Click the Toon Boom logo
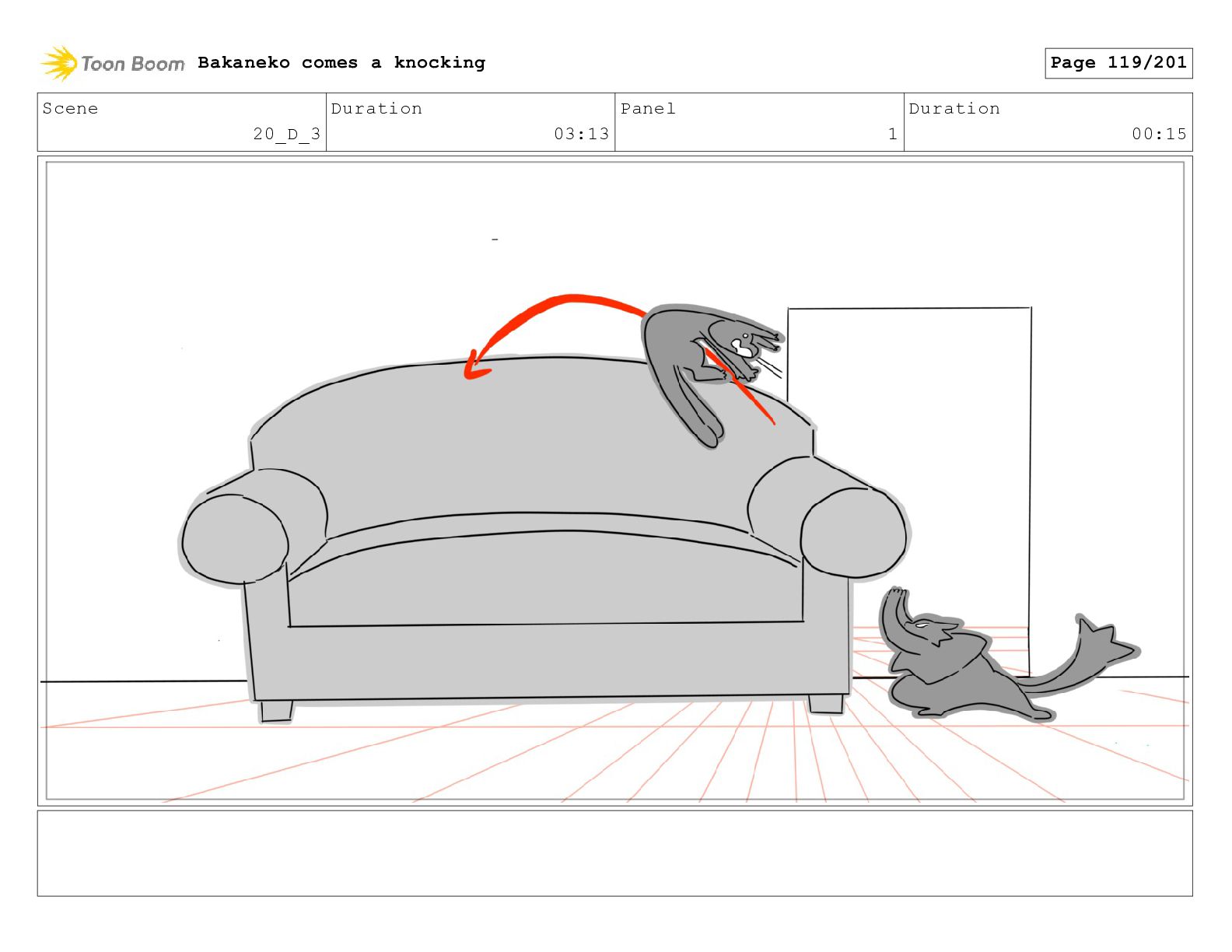The image size is (1232, 952). (x=113, y=63)
